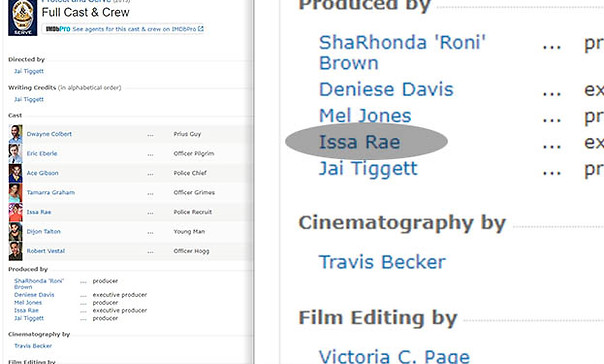Open Jai Tiggett in small Produced by list

pyautogui.click(x=29, y=318)
